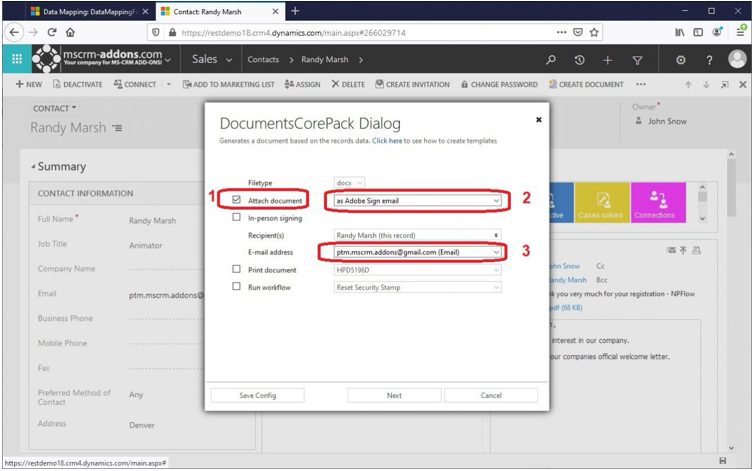Click the quick create plus icon
Viewport: 753px width, 471px height.
(607, 60)
